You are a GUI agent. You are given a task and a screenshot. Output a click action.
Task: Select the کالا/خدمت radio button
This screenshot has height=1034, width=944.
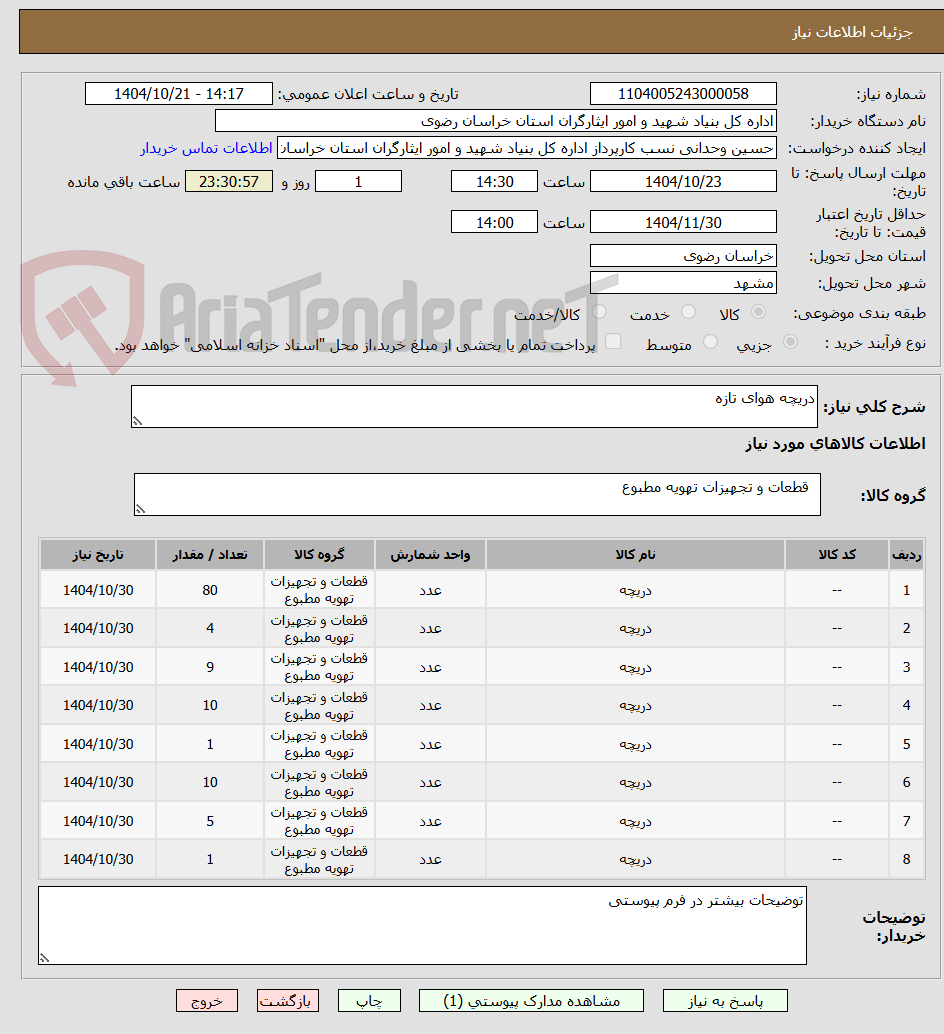pos(599,312)
